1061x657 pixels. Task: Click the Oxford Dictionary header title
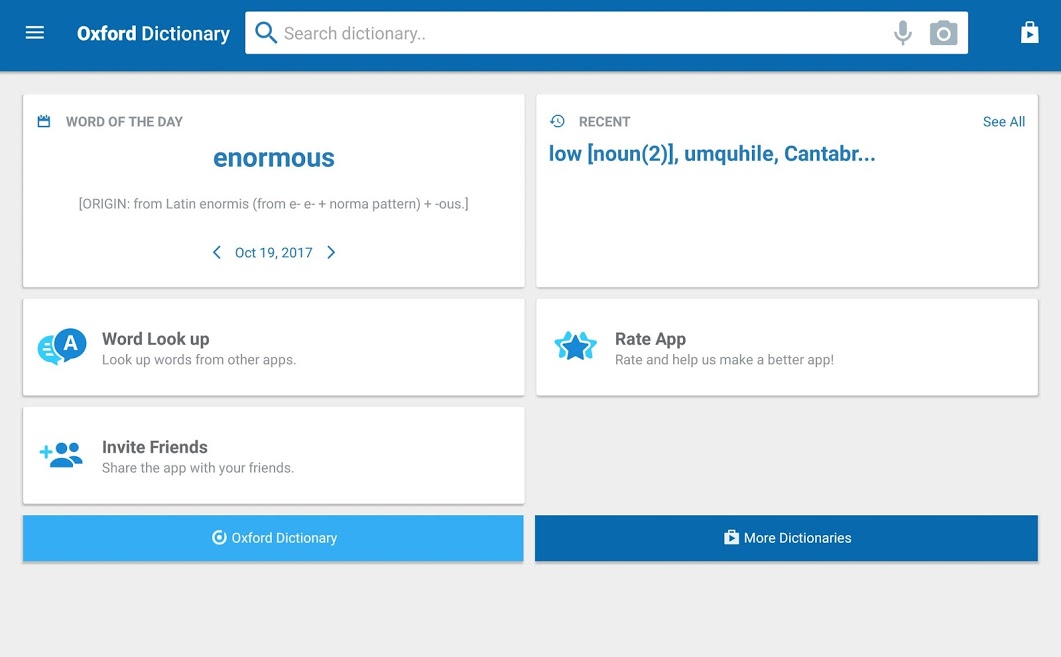153,33
